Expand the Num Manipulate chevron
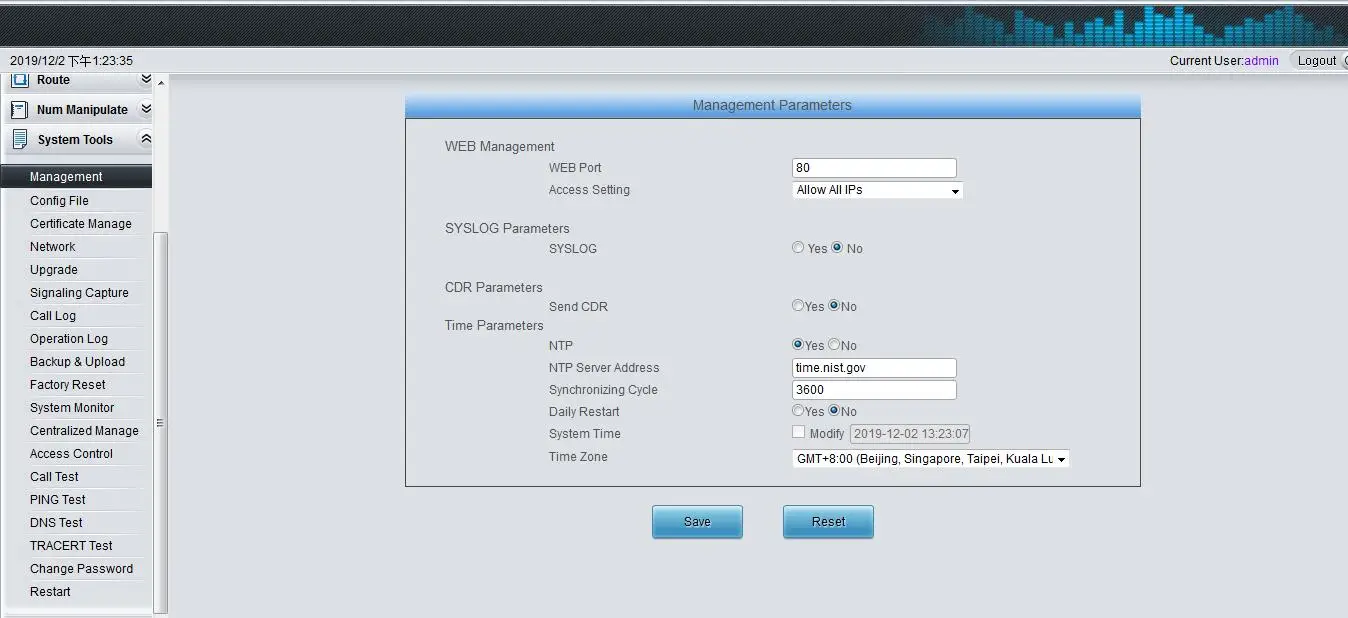This screenshot has width=1348, height=618. click(146, 110)
